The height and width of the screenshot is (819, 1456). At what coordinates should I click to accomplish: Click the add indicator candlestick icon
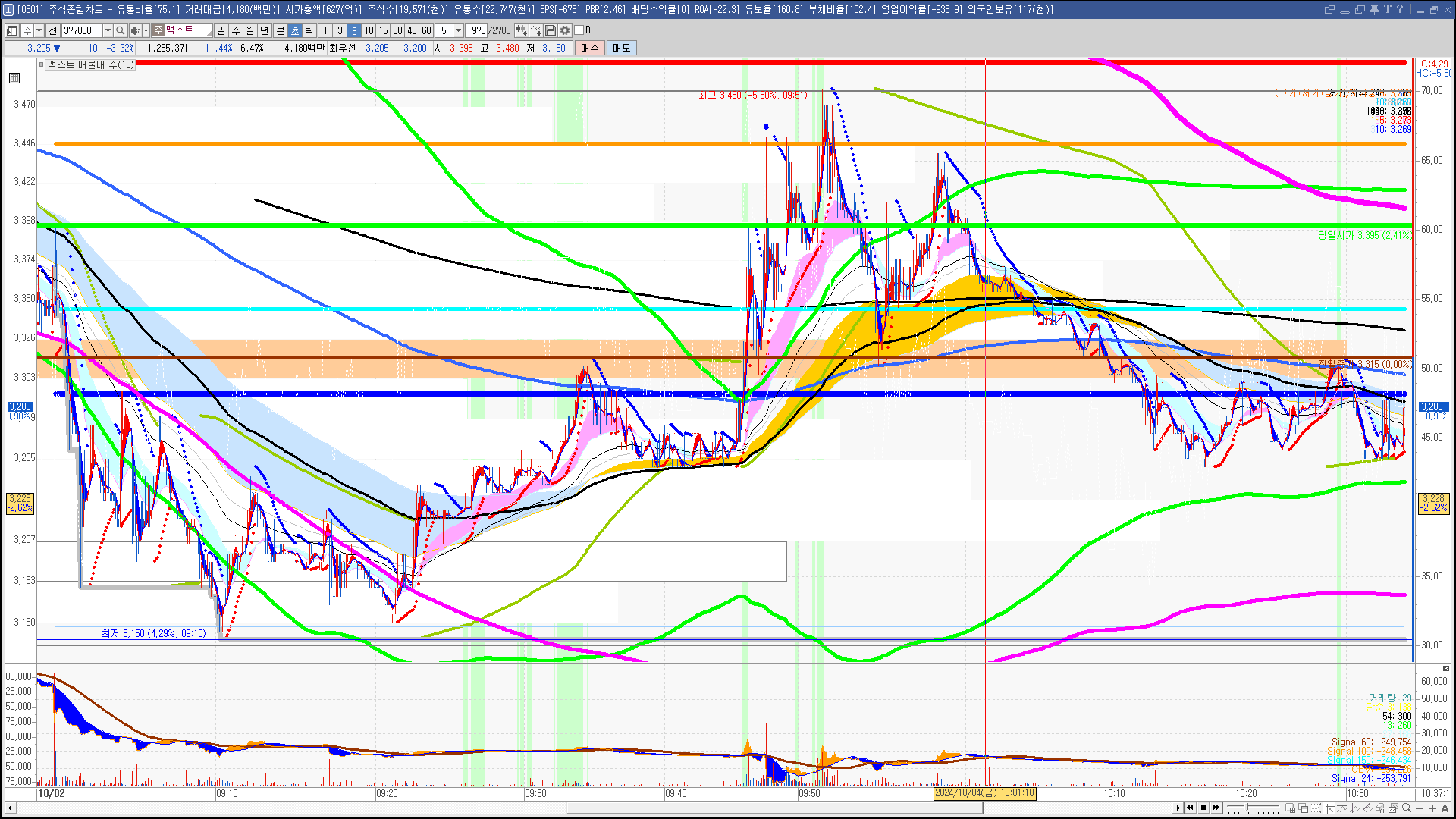point(522,30)
